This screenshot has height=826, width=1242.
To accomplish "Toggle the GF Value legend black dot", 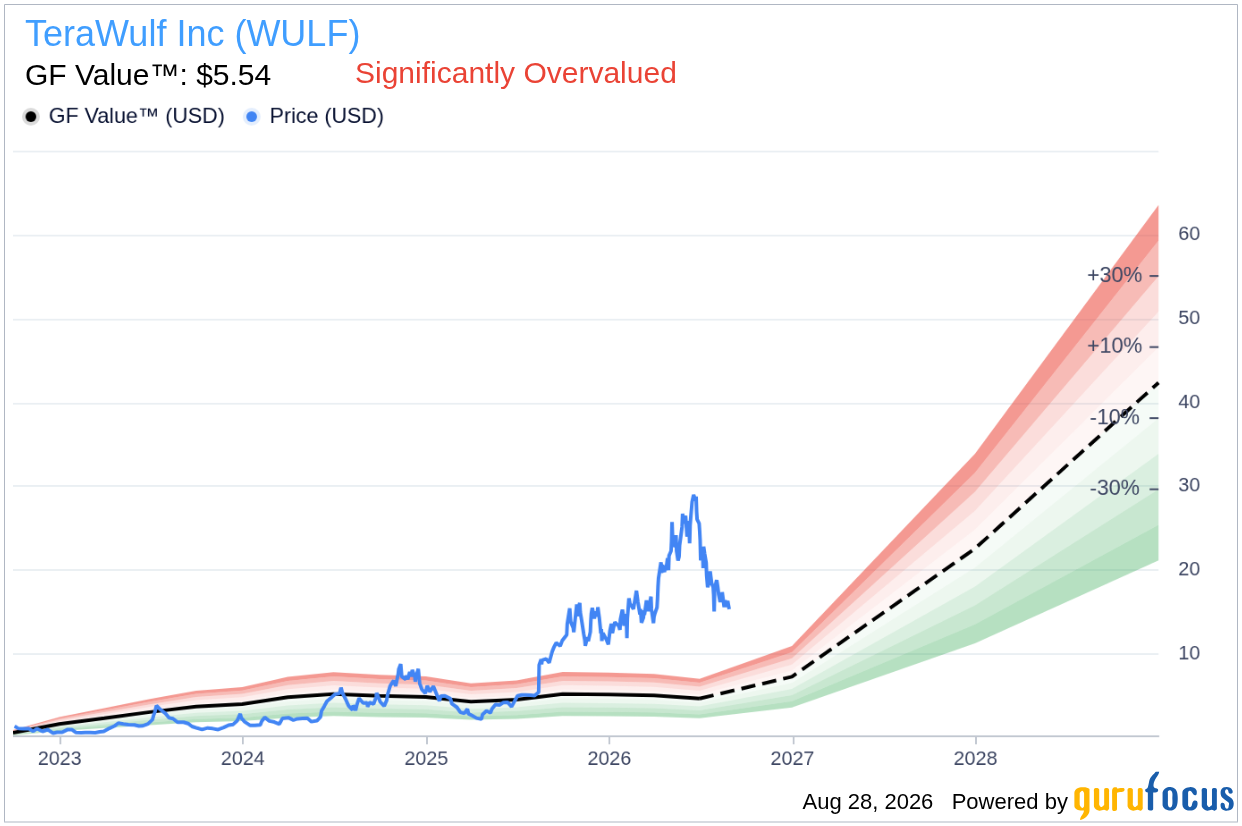I will coord(31,117).
